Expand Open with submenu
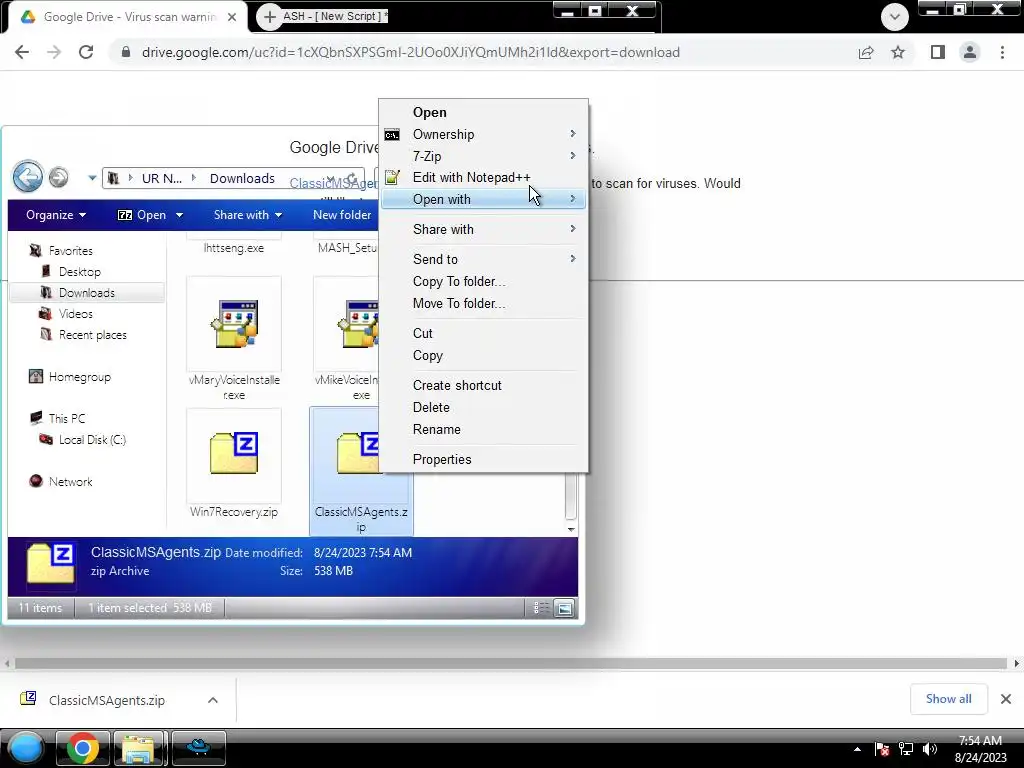 coord(483,199)
